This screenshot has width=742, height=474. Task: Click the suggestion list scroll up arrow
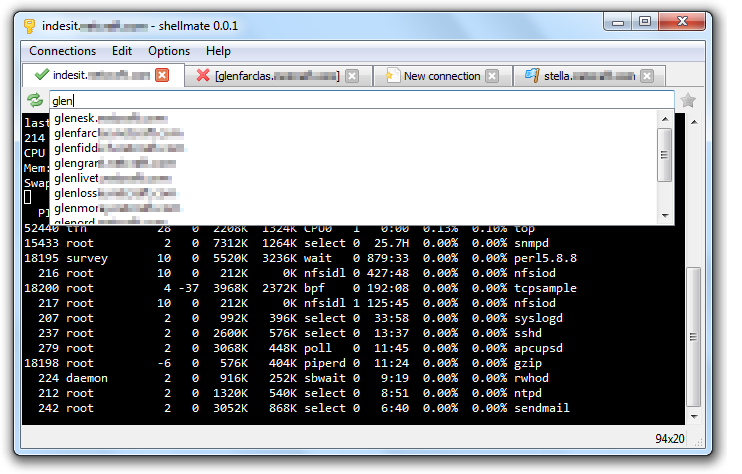click(x=665, y=119)
